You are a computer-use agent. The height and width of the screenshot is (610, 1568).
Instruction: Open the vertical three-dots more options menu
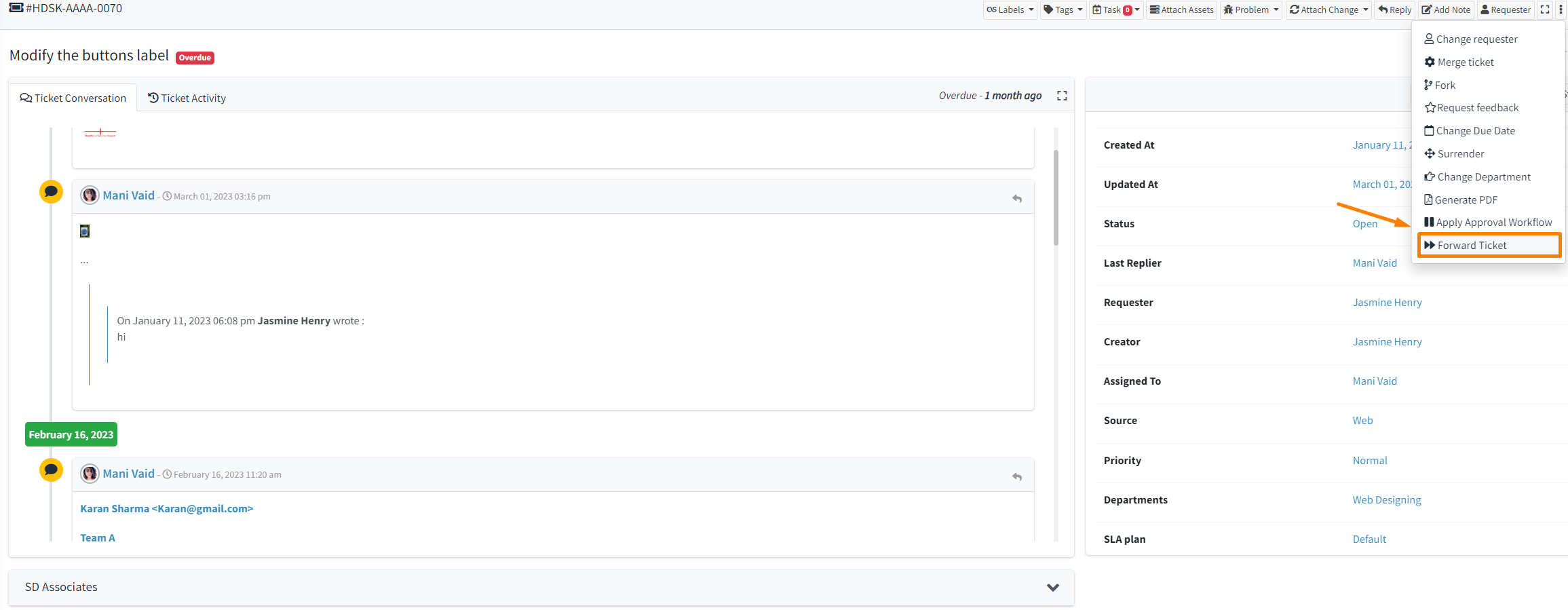click(x=1561, y=9)
